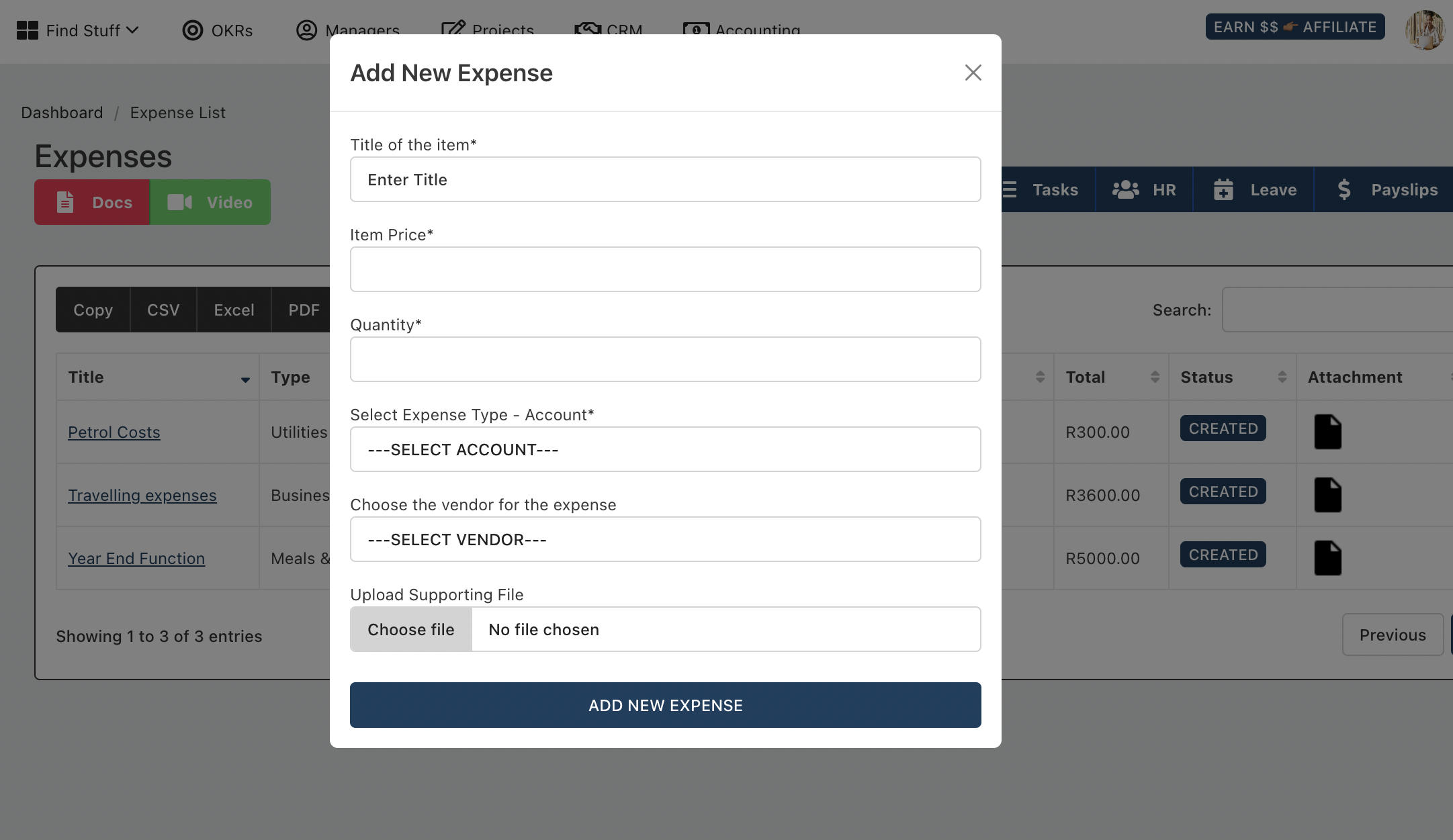The height and width of the screenshot is (840, 1453).
Task: Click Choose file to upload supporting document
Action: [x=411, y=629]
